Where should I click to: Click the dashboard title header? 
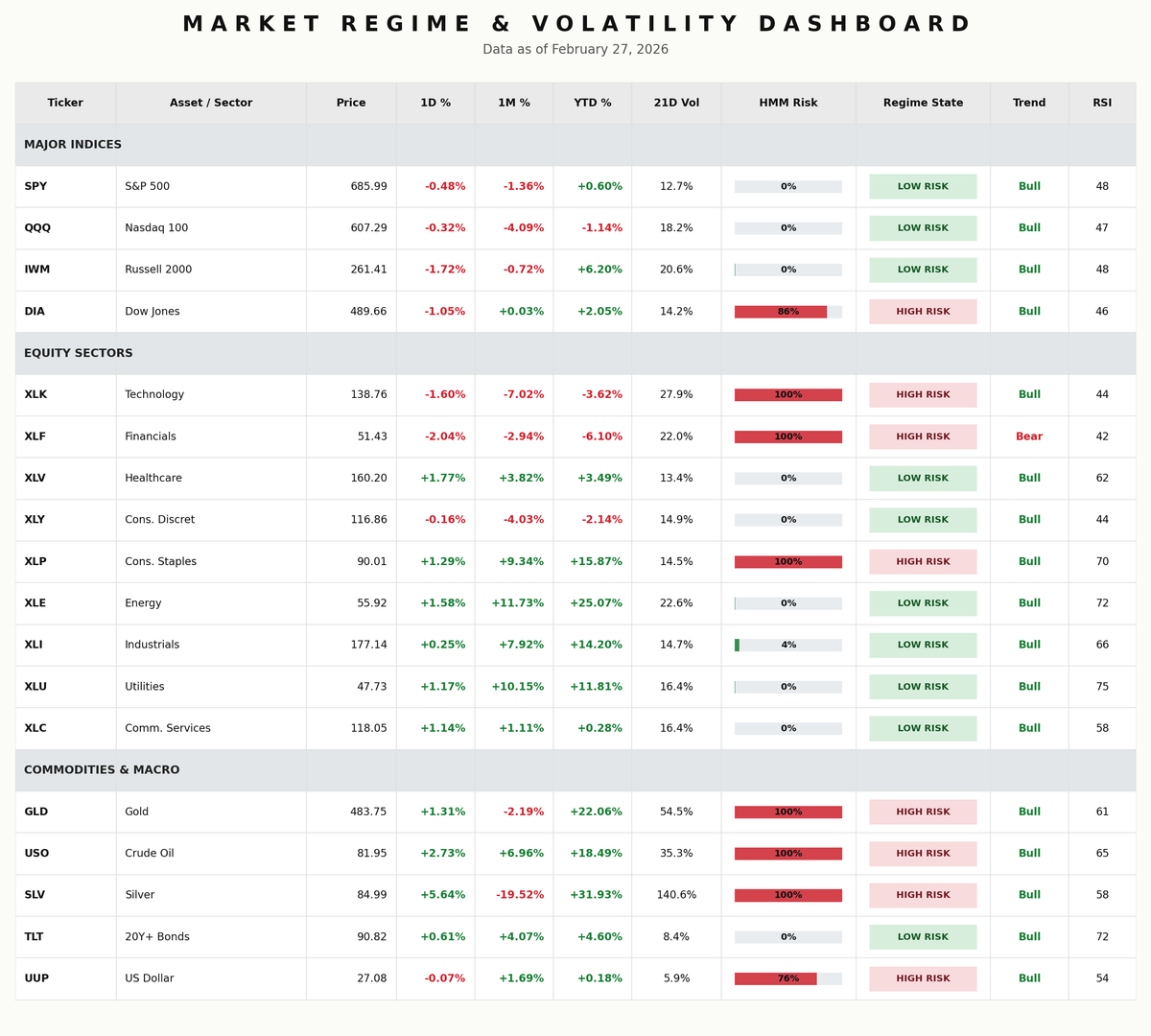[x=575, y=23]
